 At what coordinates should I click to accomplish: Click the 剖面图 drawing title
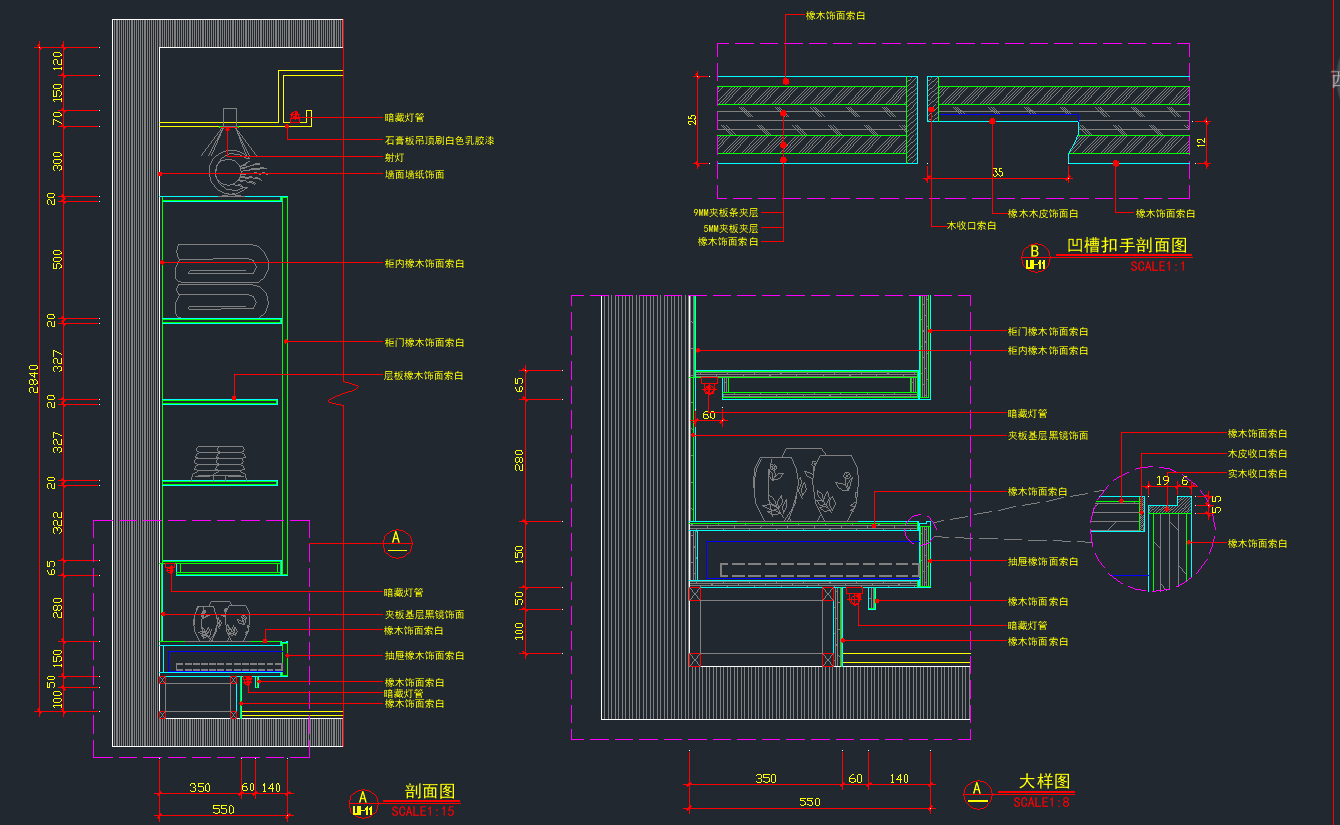[x=430, y=792]
